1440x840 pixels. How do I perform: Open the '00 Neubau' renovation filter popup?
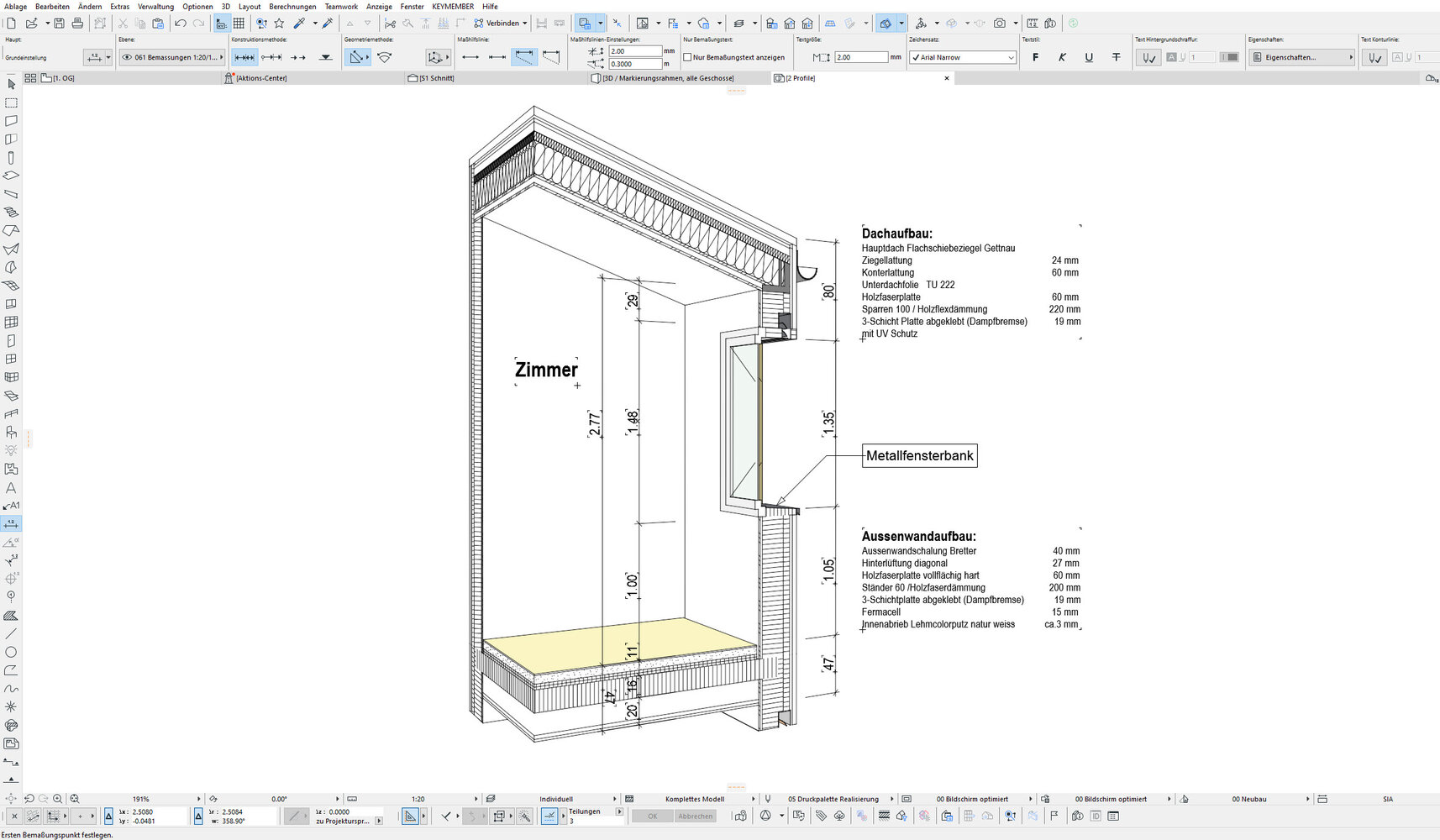click(x=1249, y=799)
